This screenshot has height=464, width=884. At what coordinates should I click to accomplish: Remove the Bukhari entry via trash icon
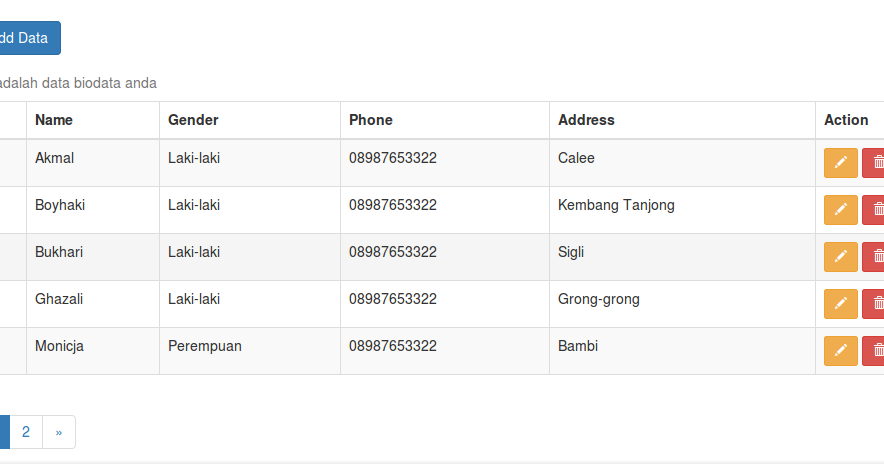coord(875,257)
